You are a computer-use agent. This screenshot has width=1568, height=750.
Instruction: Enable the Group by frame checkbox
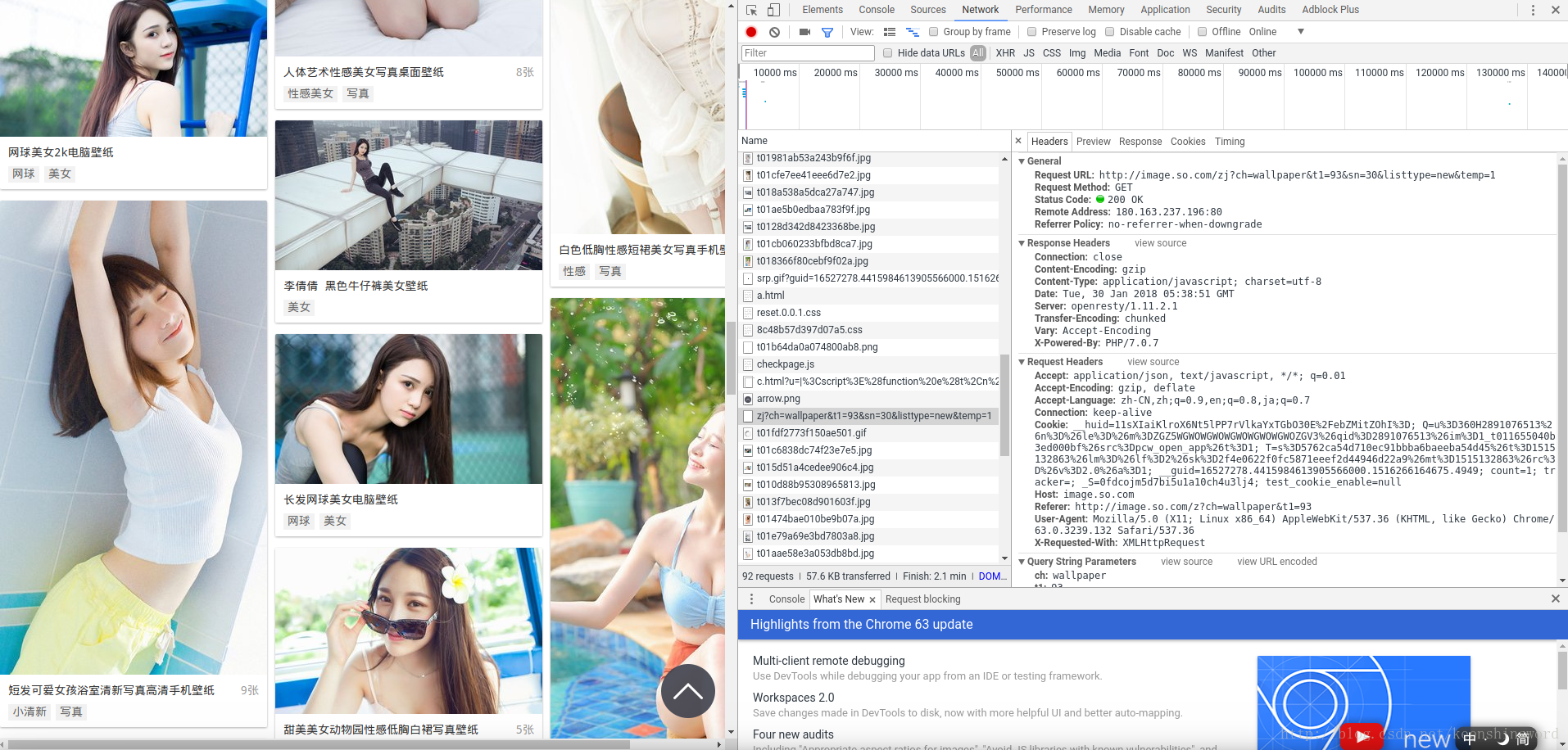[x=933, y=32]
